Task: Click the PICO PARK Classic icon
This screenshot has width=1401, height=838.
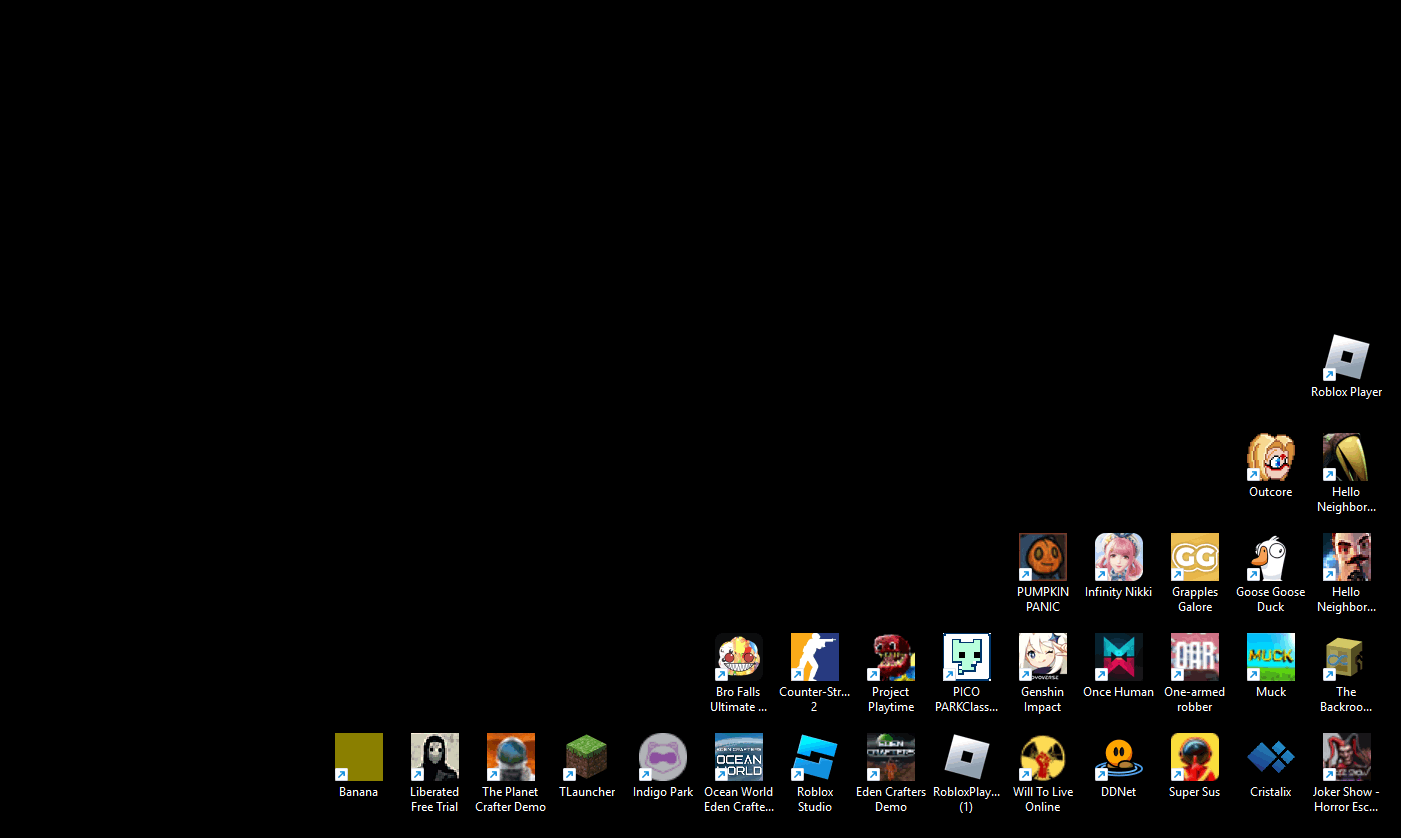Action: click(966, 657)
